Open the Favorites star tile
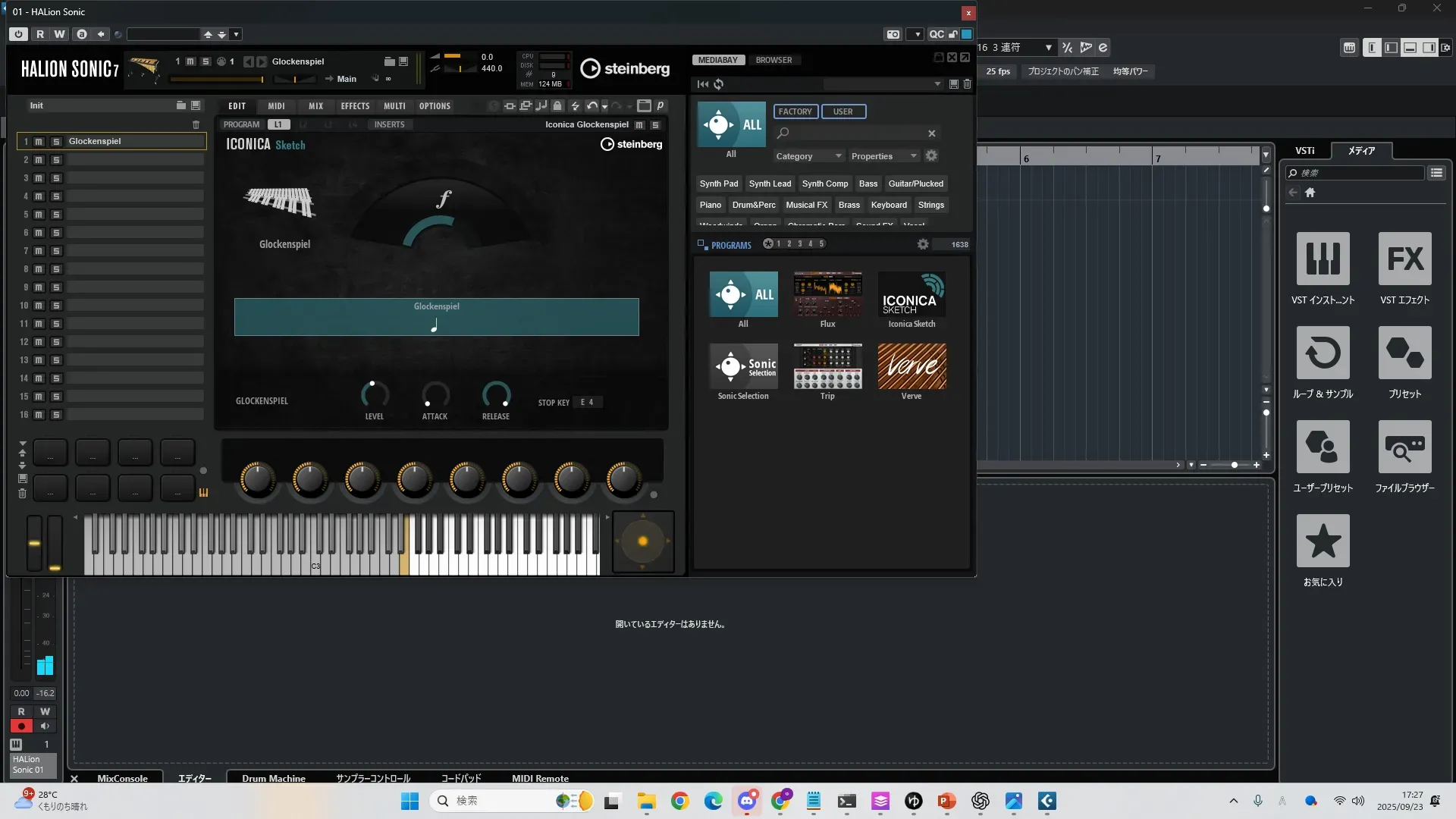 pyautogui.click(x=1323, y=541)
